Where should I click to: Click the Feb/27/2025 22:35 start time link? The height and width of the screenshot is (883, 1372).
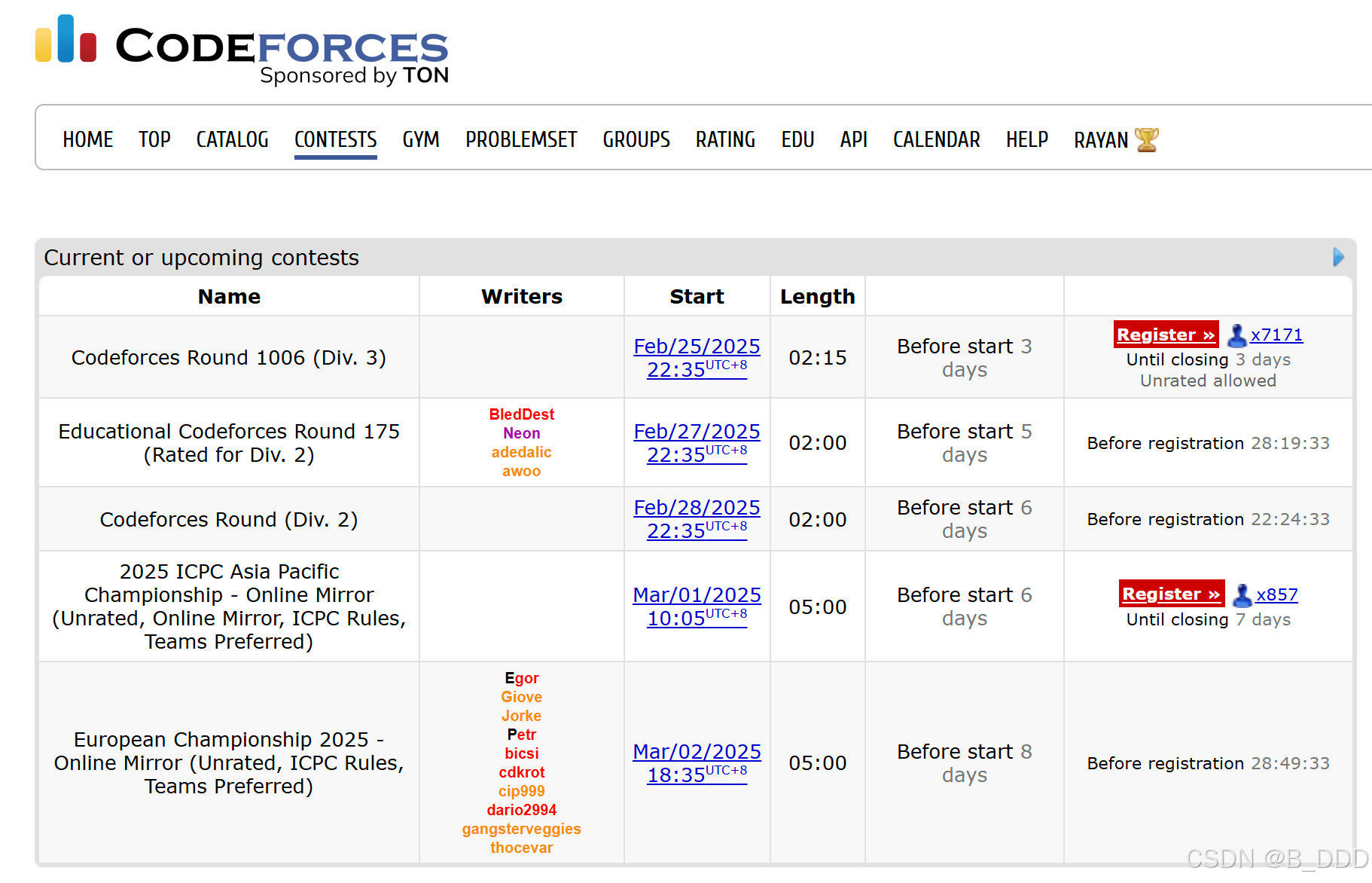pos(697,443)
